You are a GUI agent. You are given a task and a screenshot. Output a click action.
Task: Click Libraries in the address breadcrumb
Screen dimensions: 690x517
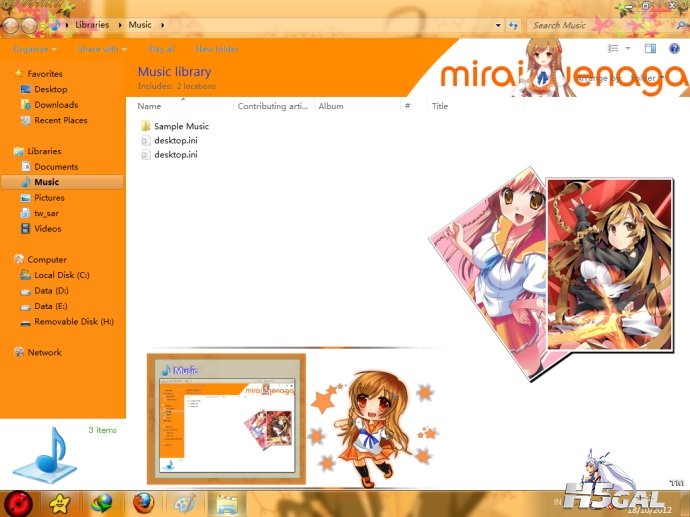(x=92, y=24)
